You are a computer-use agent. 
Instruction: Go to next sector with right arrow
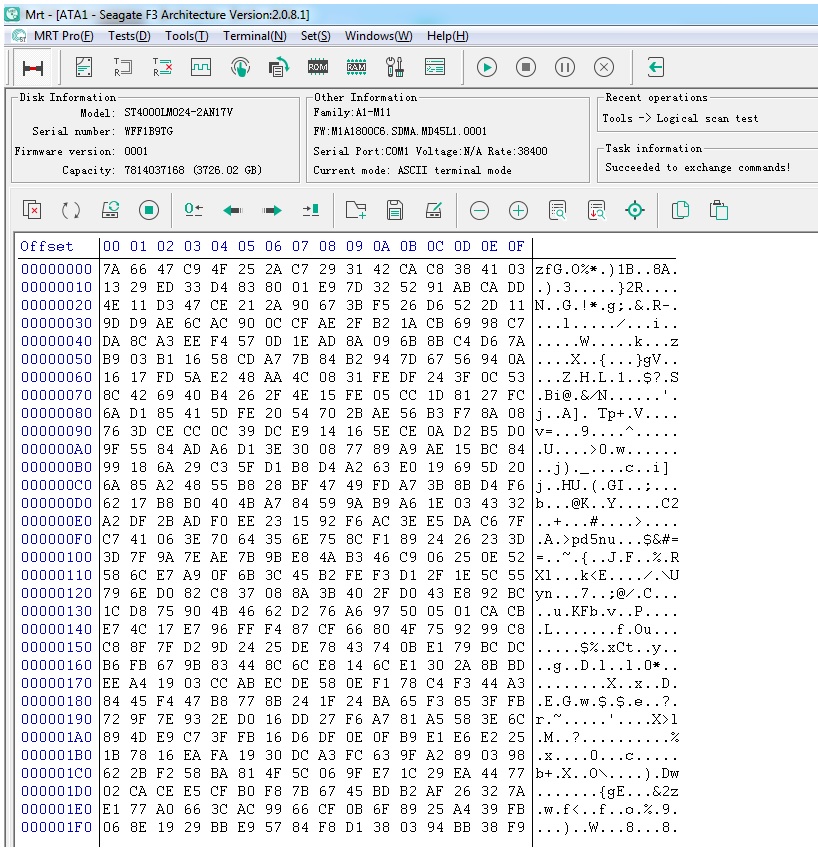(x=272, y=210)
